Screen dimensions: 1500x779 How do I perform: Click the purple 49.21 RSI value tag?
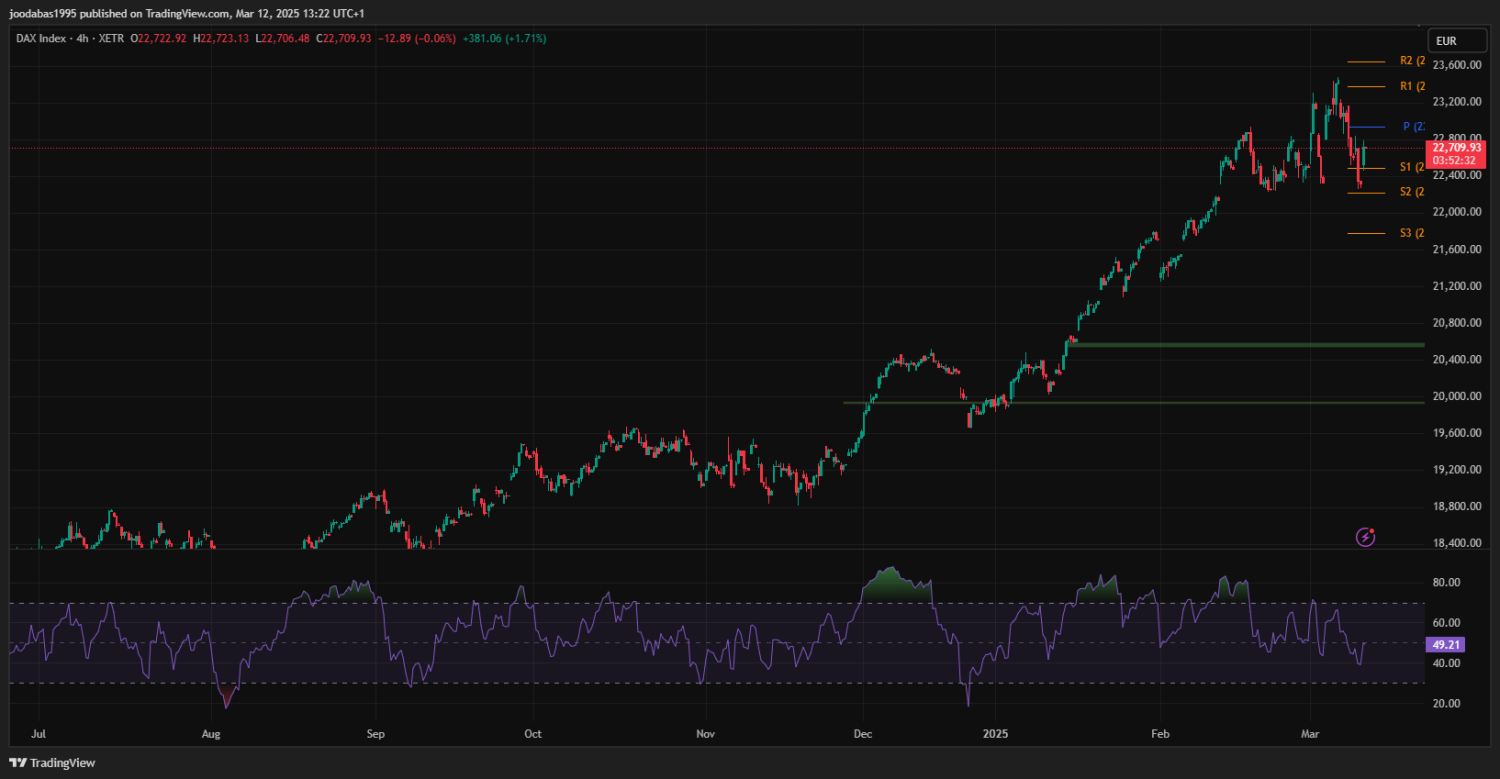[x=1444, y=645]
